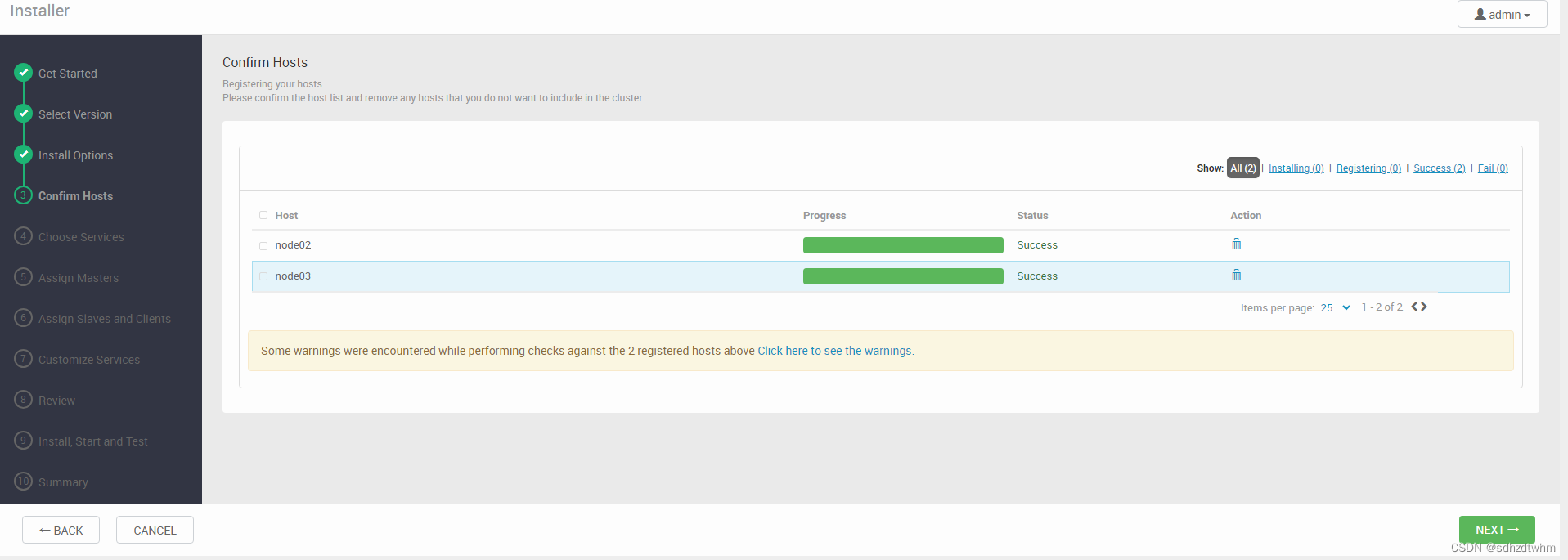The height and width of the screenshot is (560, 1568).
Task: Click node03 progress bar
Action: pos(903,276)
